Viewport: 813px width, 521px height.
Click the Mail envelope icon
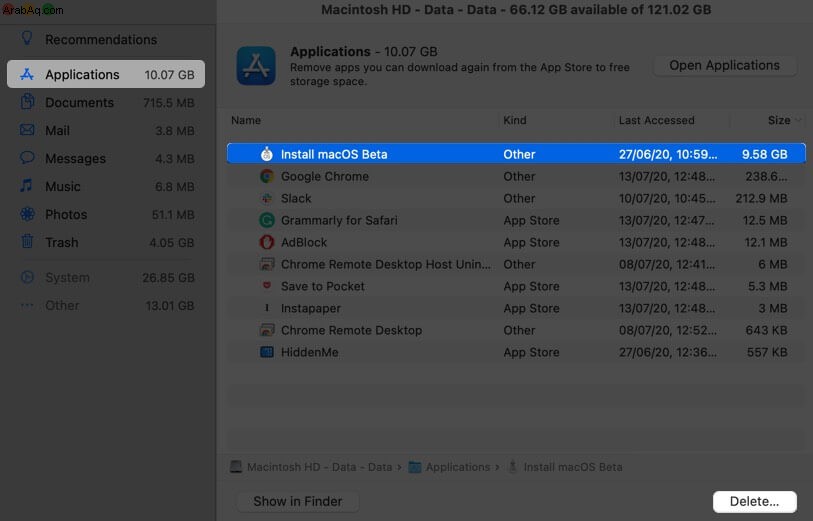point(27,130)
